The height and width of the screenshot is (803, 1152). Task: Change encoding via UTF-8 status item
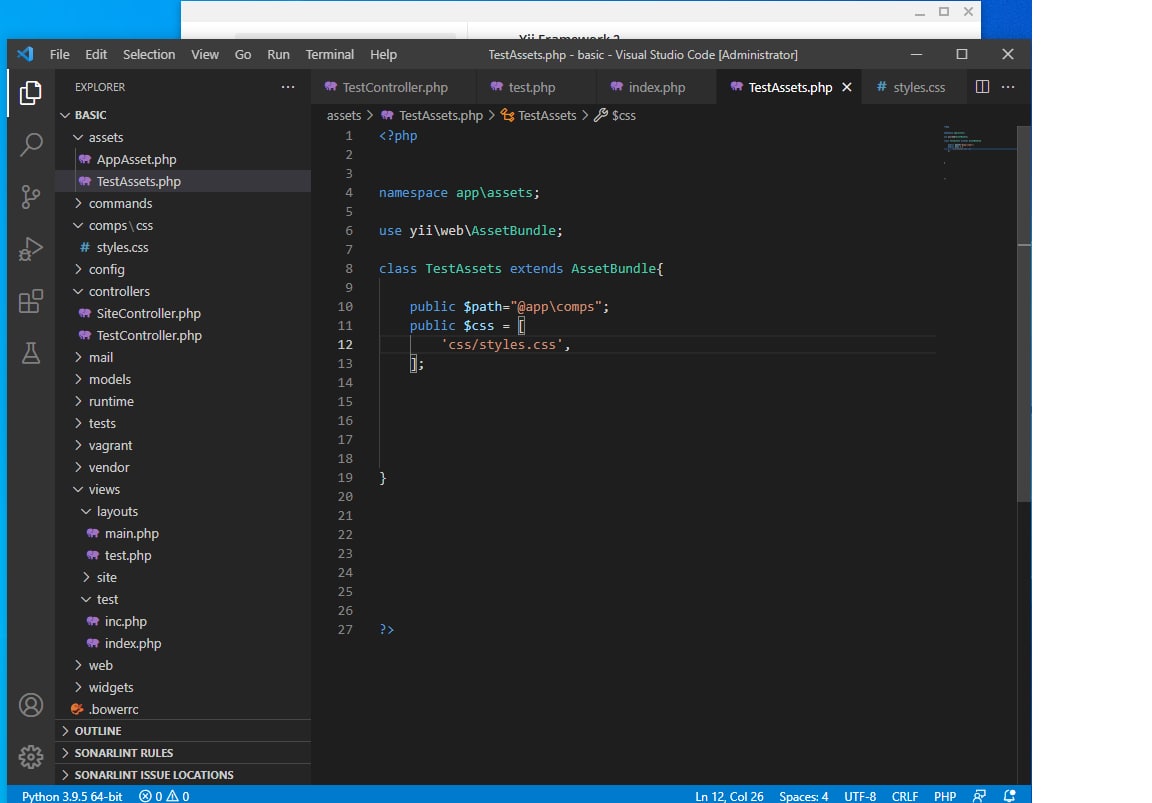click(x=860, y=796)
